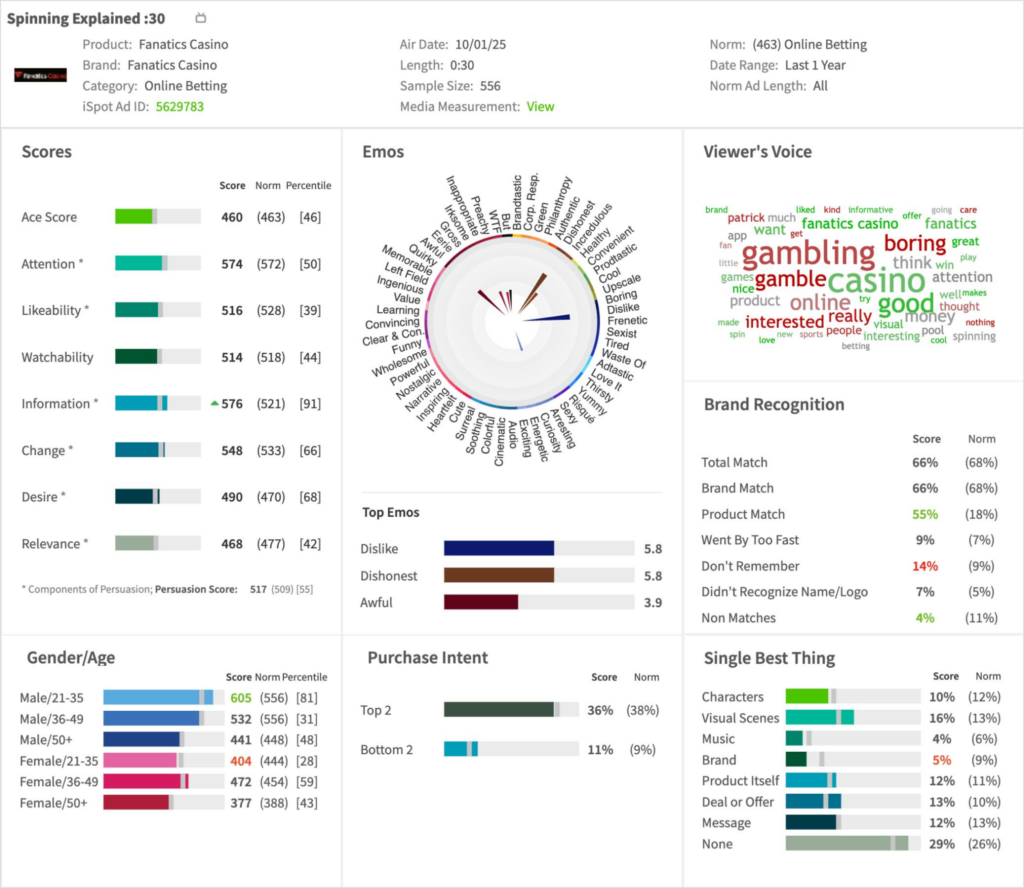The width and height of the screenshot is (1024, 888).
Task: Click the Media Measurement View link
Action: tap(540, 106)
